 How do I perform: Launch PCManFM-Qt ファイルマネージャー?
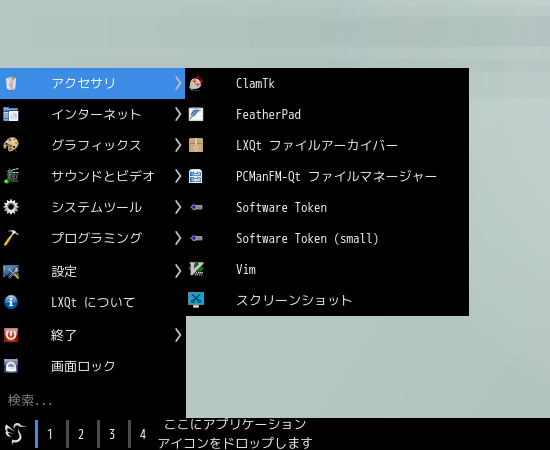click(x=327, y=176)
